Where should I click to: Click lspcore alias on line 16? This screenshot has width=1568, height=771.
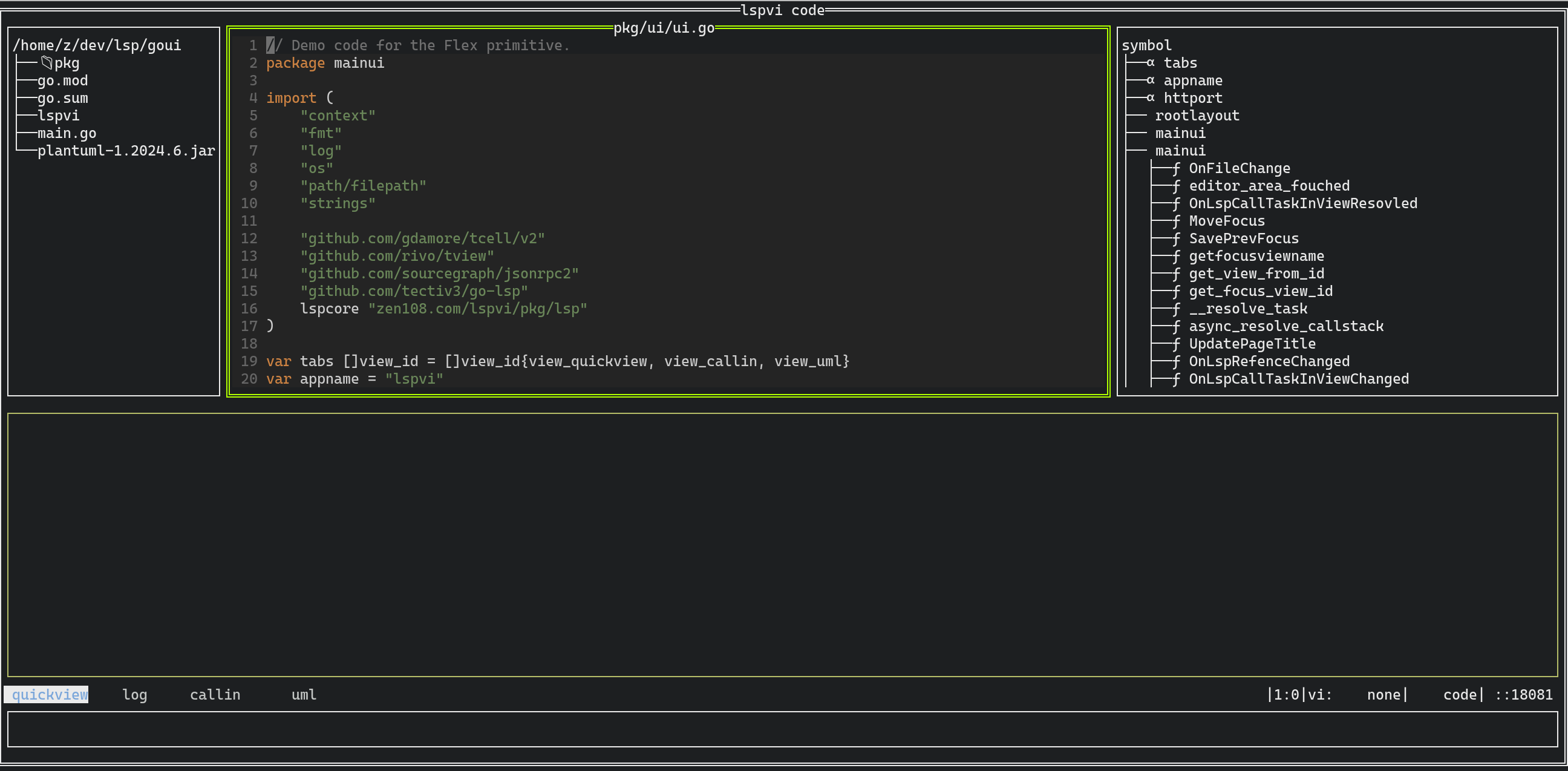coord(329,309)
